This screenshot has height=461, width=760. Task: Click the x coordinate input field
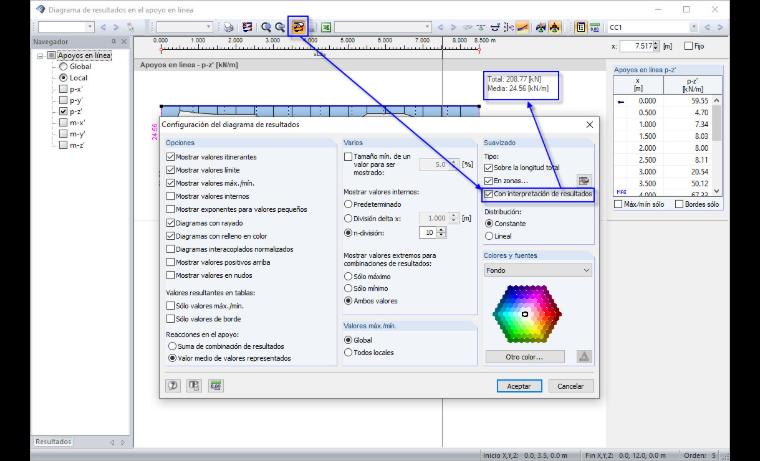[x=636, y=46]
